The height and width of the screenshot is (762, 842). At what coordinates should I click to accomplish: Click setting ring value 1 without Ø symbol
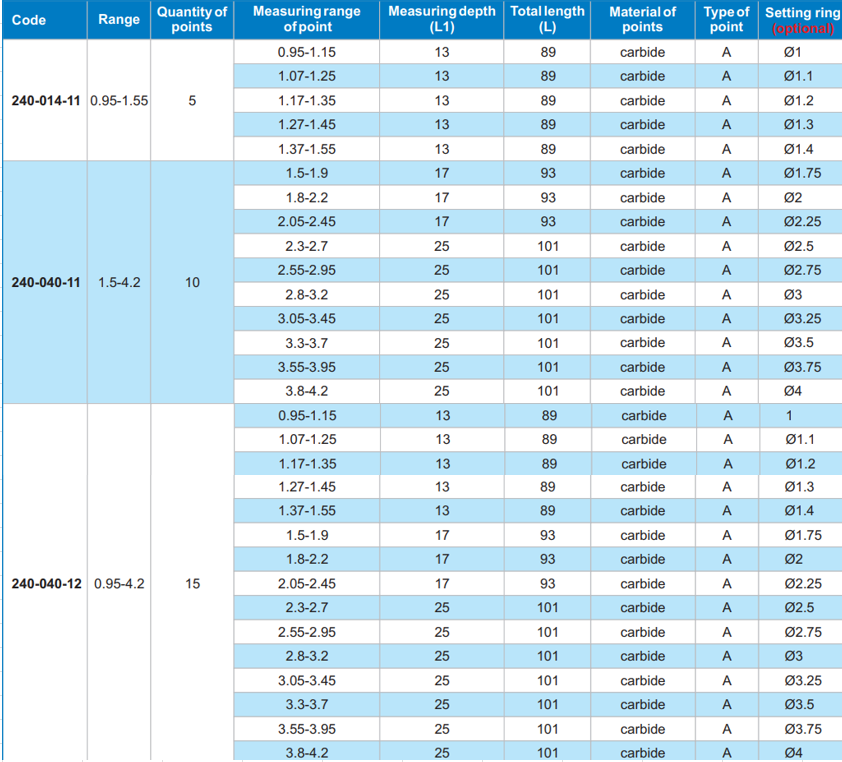click(789, 416)
